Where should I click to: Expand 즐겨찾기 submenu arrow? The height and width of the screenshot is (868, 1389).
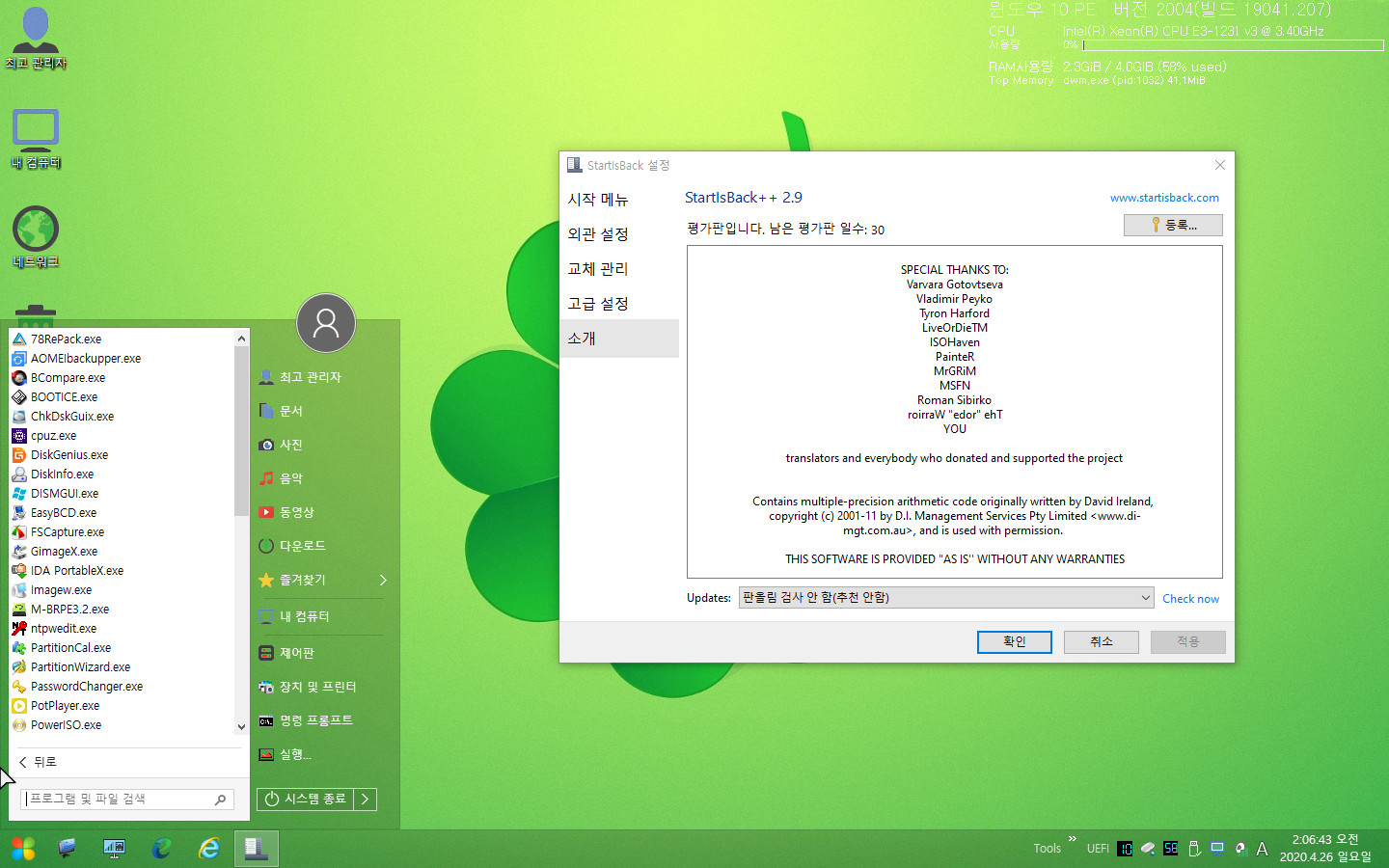[x=383, y=580]
